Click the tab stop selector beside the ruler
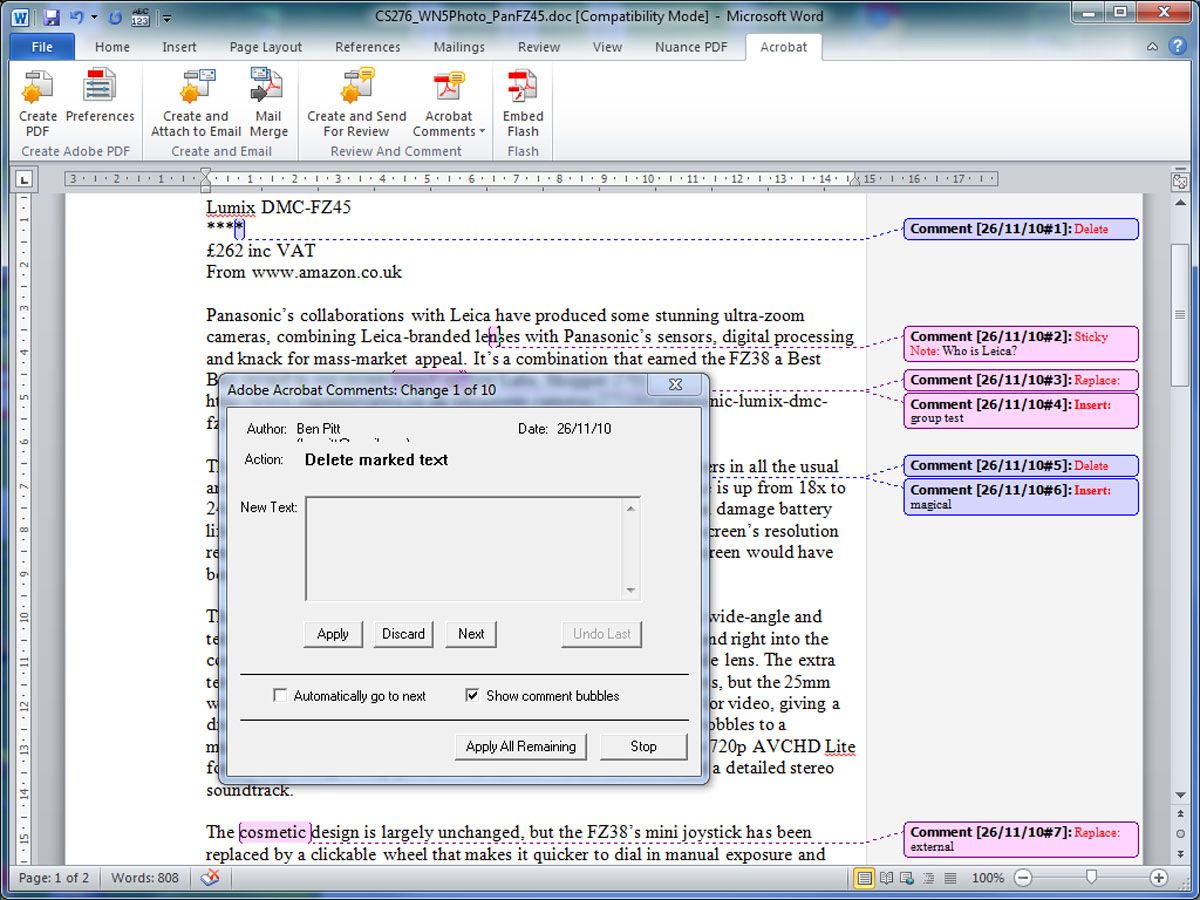The image size is (1200, 900). tap(26, 180)
